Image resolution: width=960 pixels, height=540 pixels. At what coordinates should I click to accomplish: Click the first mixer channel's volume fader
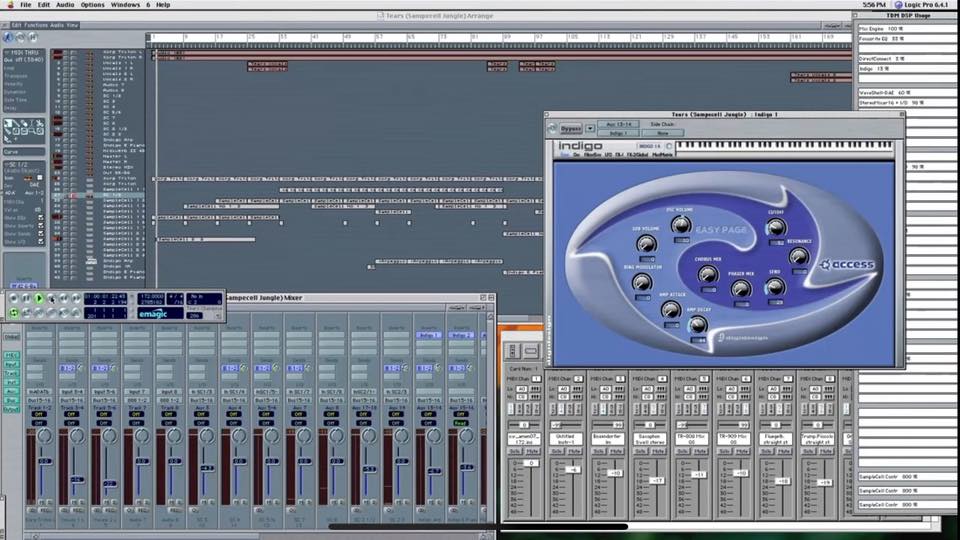point(43,463)
